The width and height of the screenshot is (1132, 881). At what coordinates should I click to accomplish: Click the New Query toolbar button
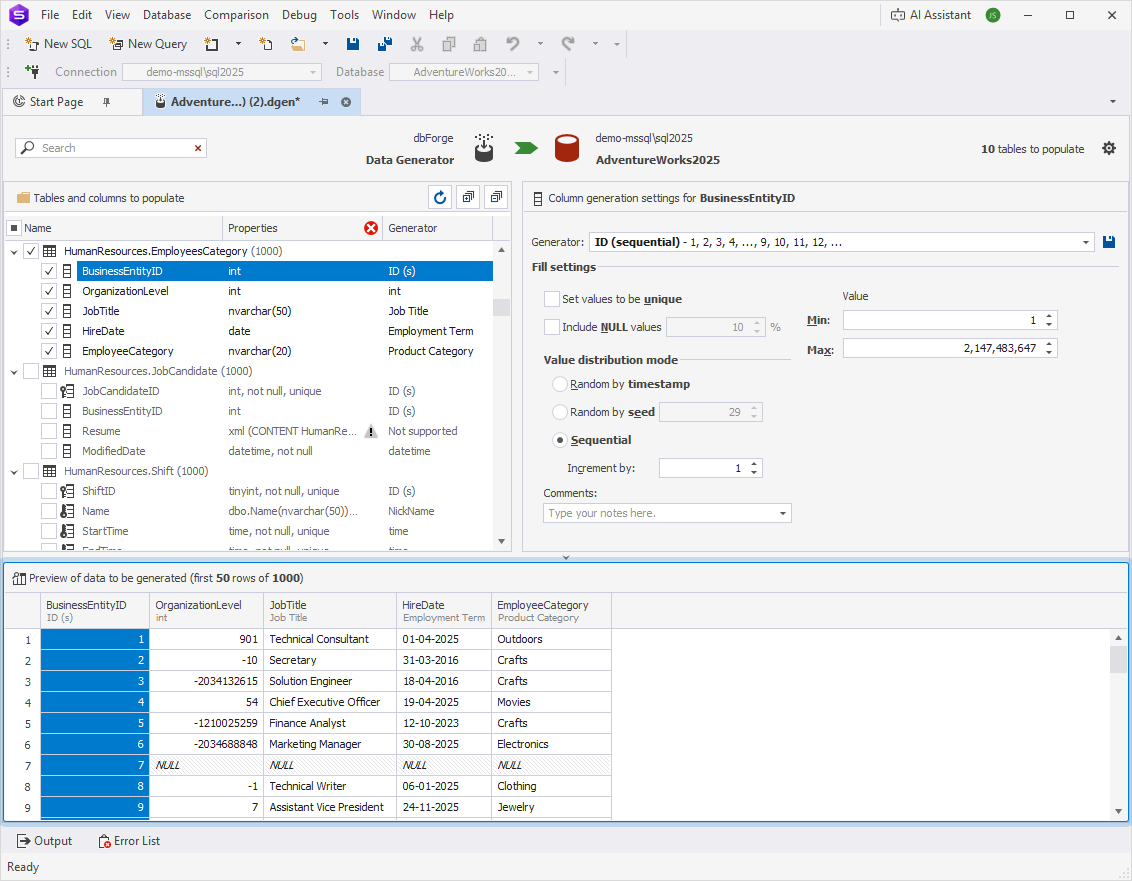[148, 44]
